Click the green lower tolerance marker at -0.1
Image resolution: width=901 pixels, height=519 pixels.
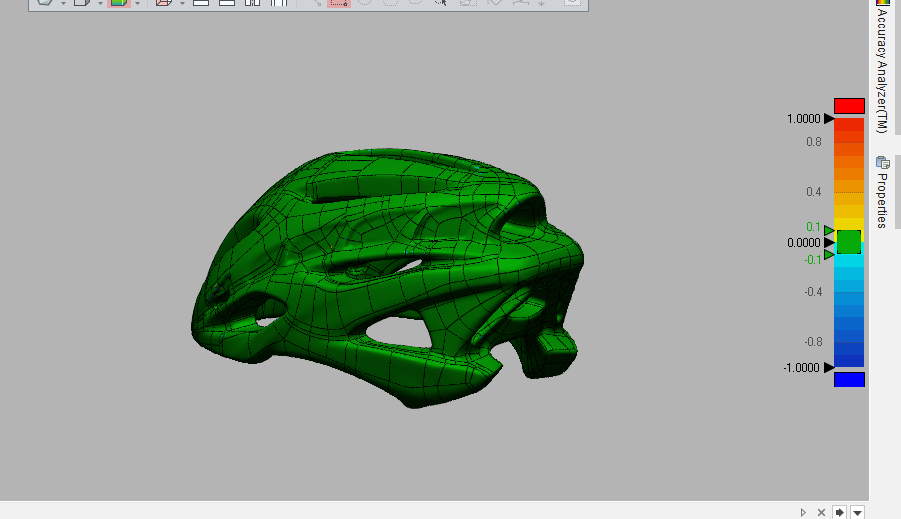(x=829, y=255)
